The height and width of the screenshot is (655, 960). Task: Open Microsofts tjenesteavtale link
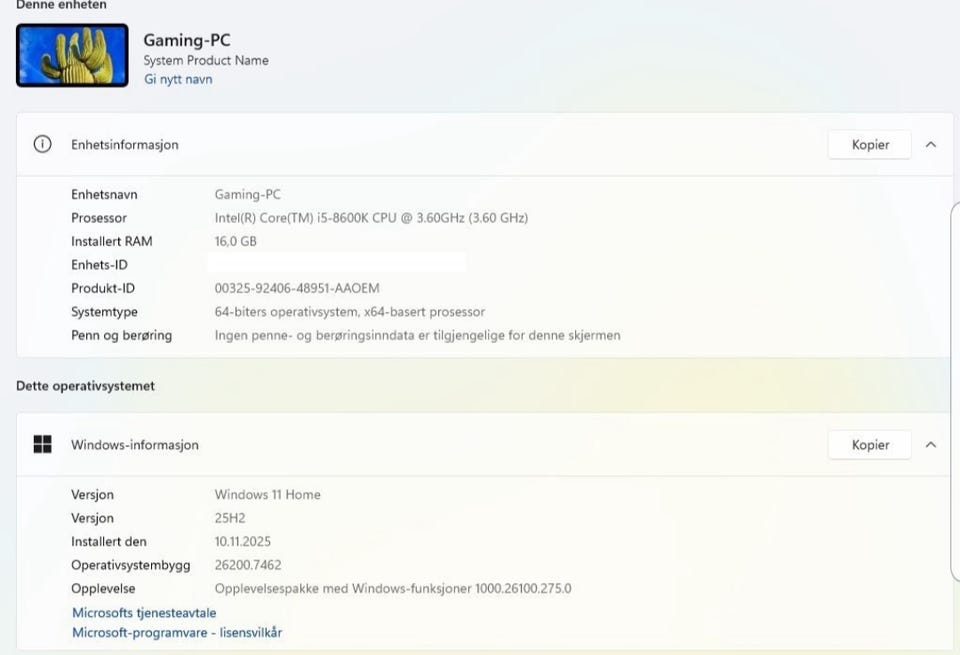tap(144, 612)
